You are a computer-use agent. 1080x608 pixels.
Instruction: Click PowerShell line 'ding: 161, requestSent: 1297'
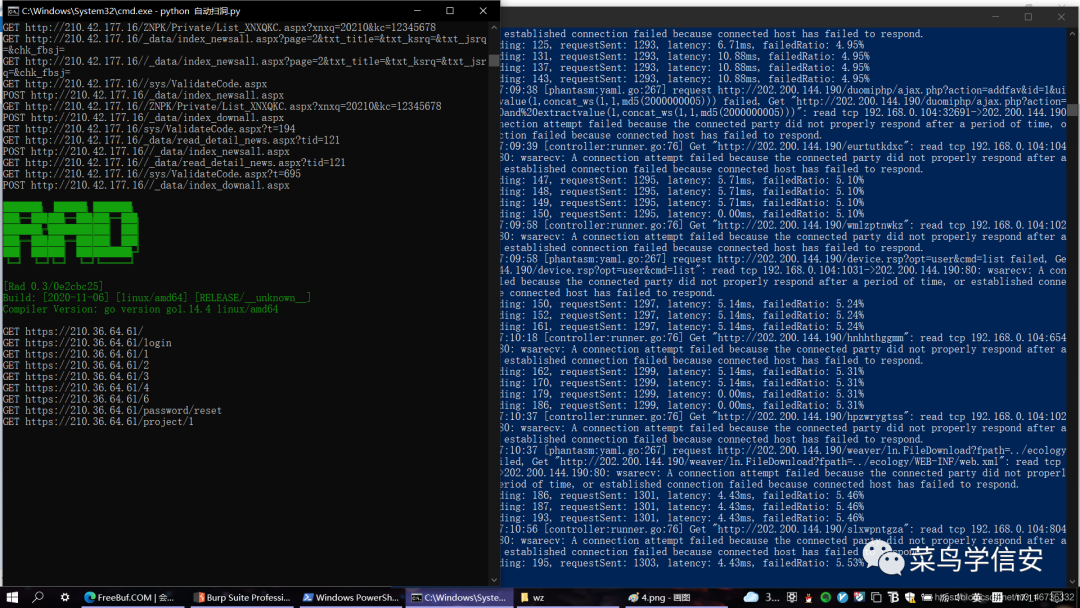(682, 326)
